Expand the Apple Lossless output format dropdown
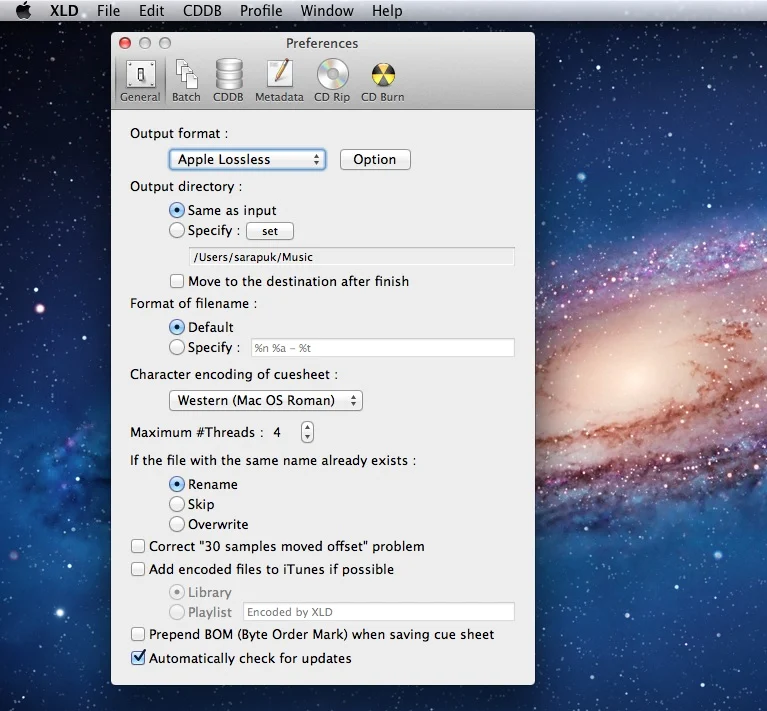 pyautogui.click(x=247, y=159)
